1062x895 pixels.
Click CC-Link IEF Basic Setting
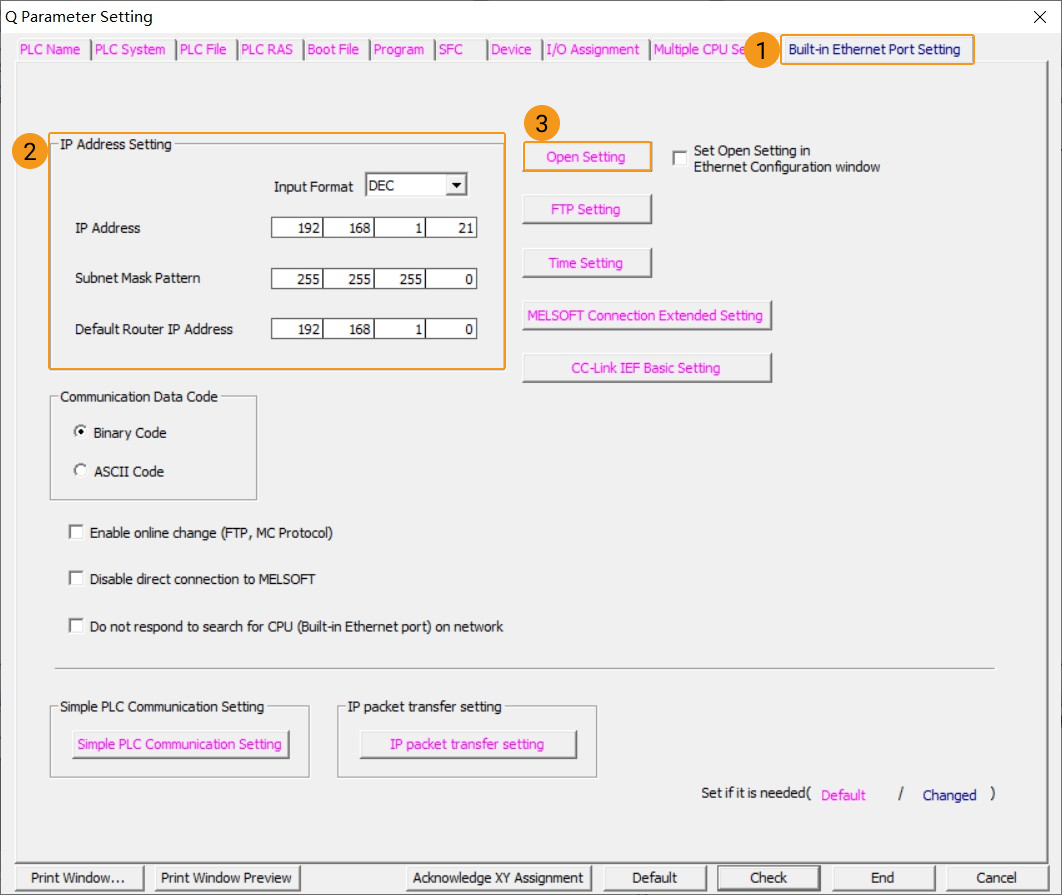coord(646,367)
